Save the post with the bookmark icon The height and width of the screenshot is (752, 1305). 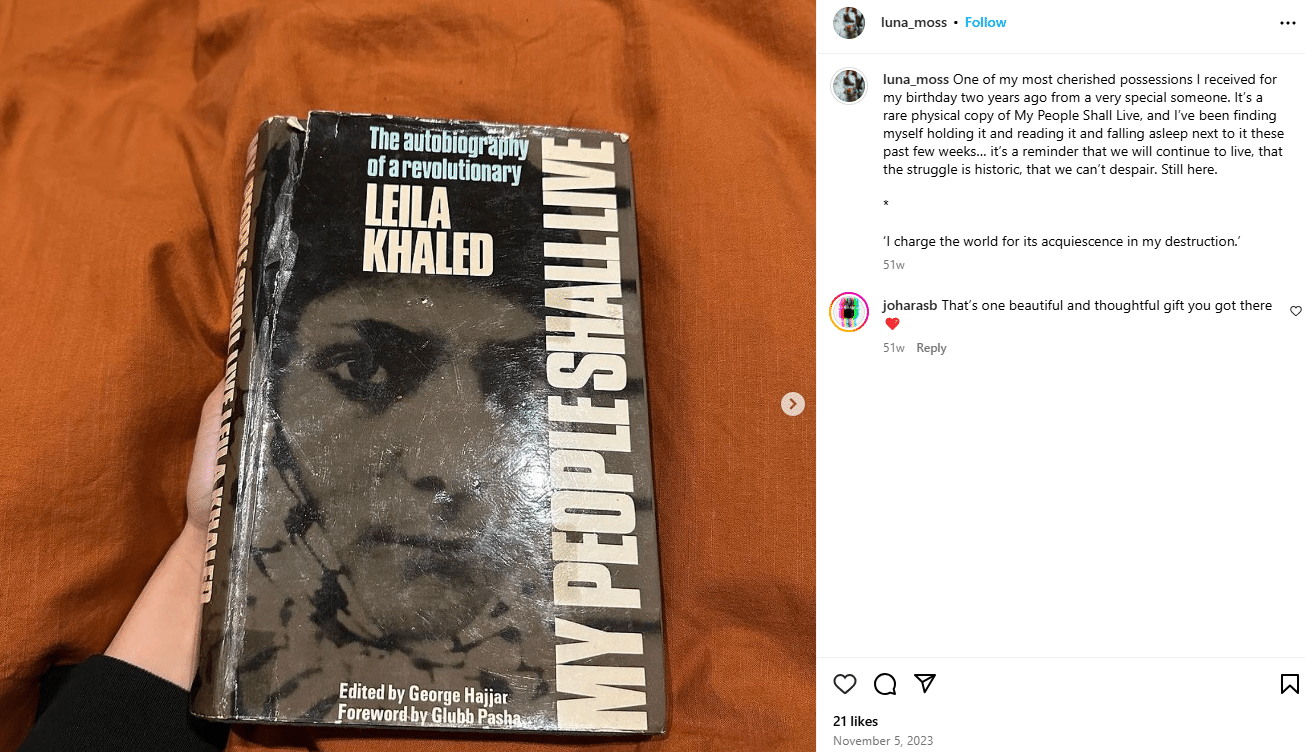pos(1290,684)
